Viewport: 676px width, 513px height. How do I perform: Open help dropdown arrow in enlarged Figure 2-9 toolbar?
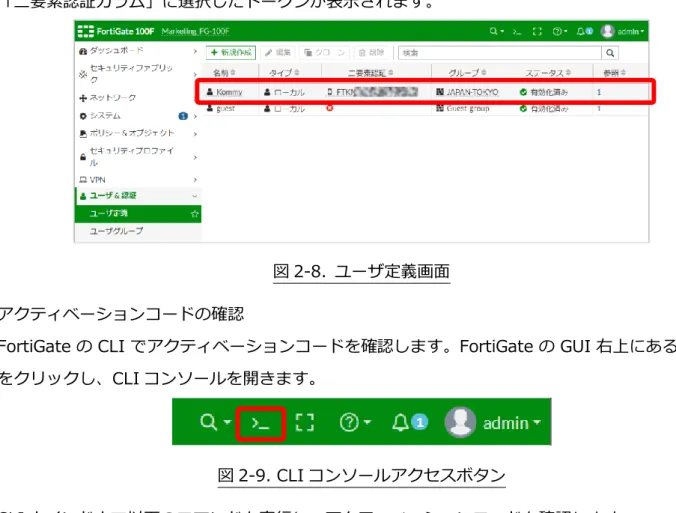click(x=367, y=422)
